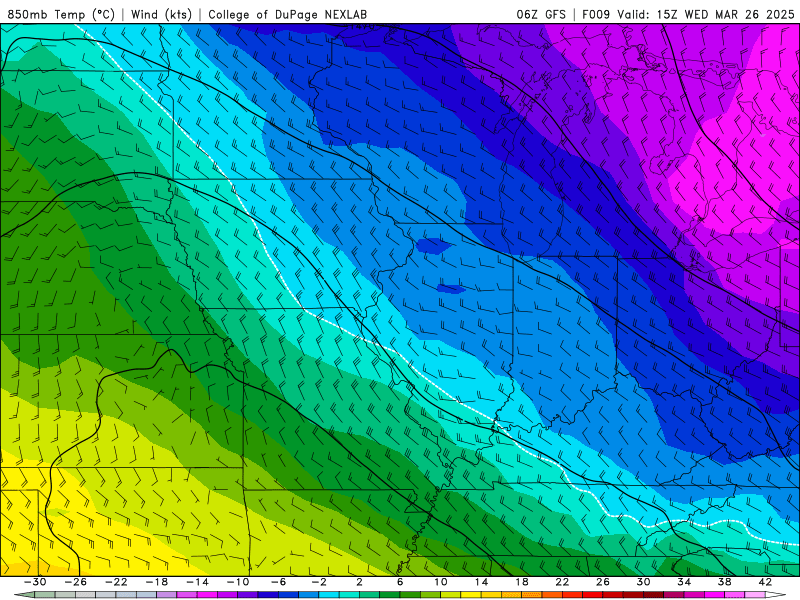
Task: Click the 14 colorbar tick label
Action: 481,582
